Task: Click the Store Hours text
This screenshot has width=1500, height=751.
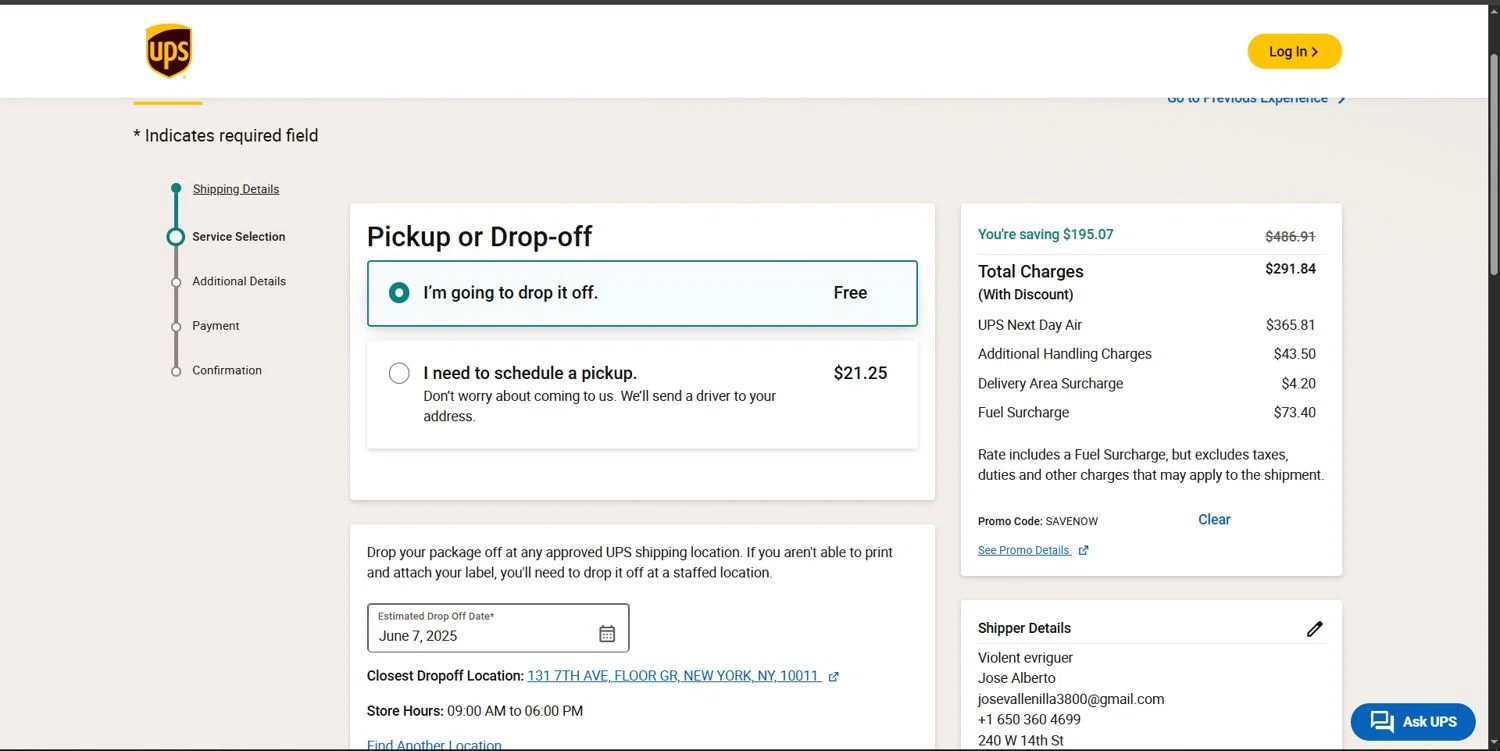Action: (x=475, y=711)
